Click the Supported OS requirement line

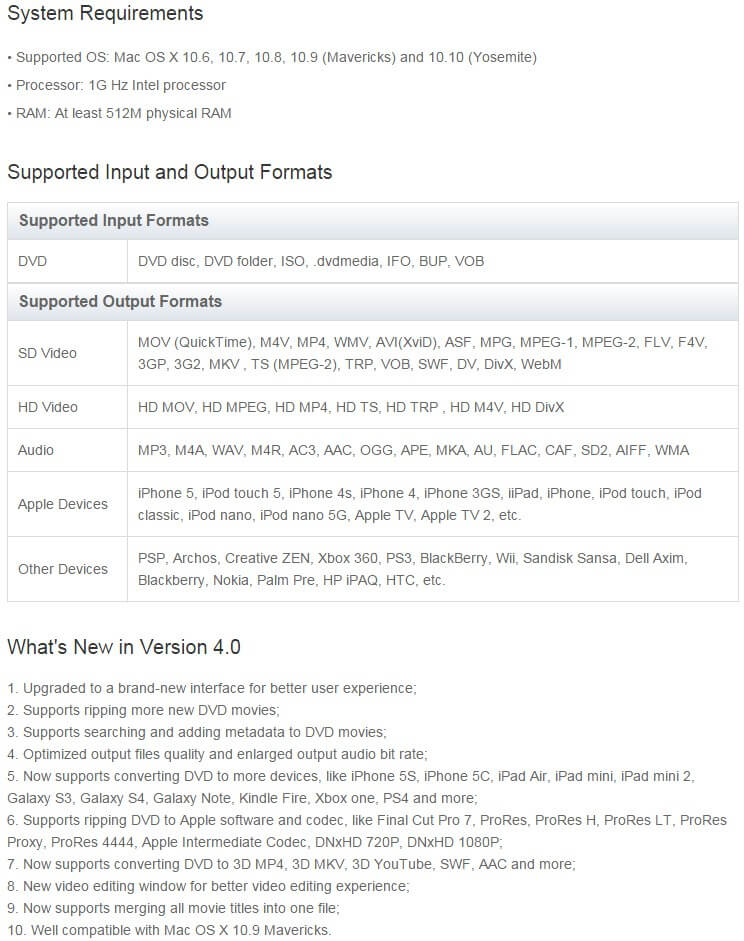(272, 58)
